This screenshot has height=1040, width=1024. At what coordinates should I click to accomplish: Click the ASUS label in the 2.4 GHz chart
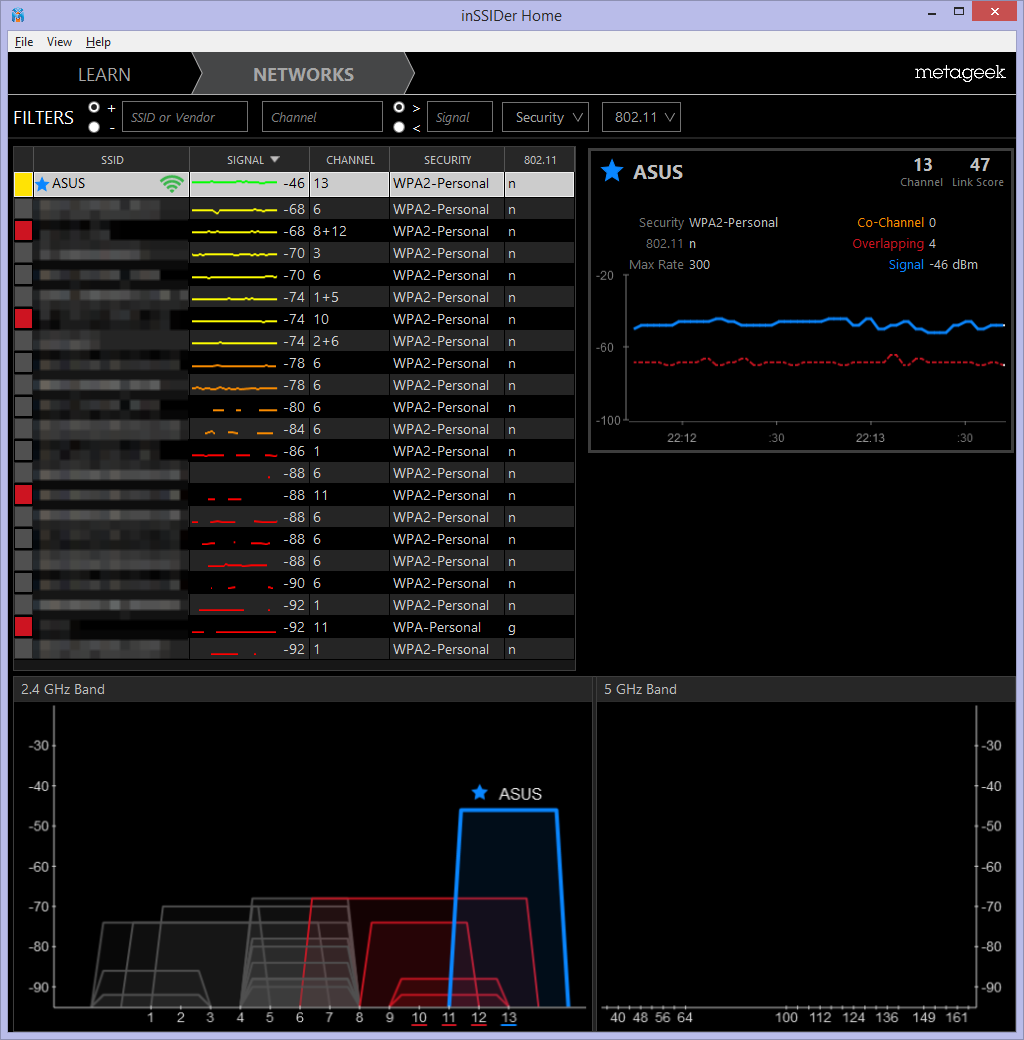pyautogui.click(x=520, y=794)
